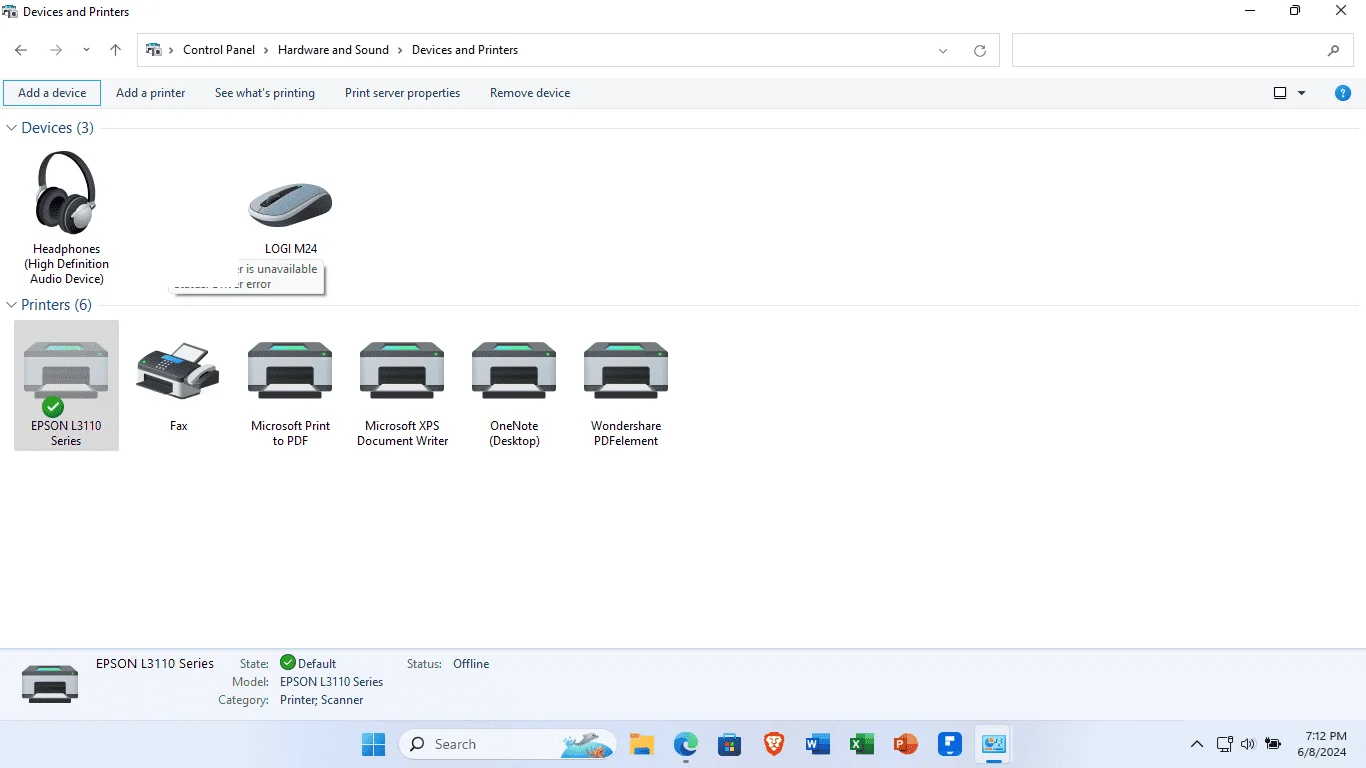This screenshot has width=1366, height=768.
Task: Click the magnifier icon in search box
Action: [1334, 50]
